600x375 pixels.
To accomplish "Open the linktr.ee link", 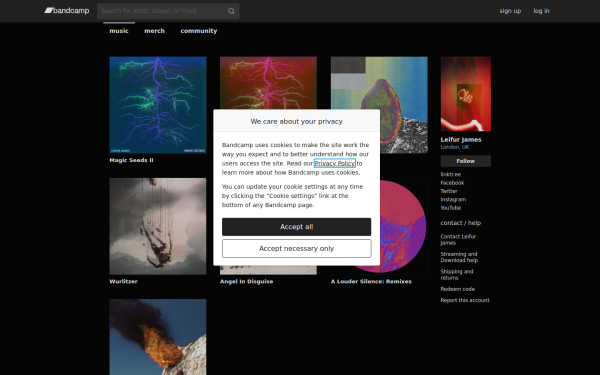I will pyautogui.click(x=450, y=174).
